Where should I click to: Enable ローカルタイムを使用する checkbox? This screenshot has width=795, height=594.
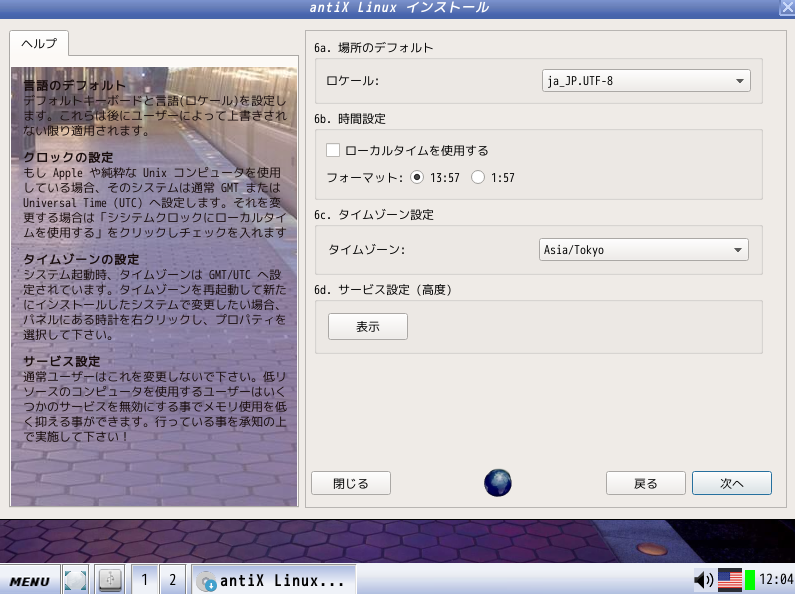333,150
